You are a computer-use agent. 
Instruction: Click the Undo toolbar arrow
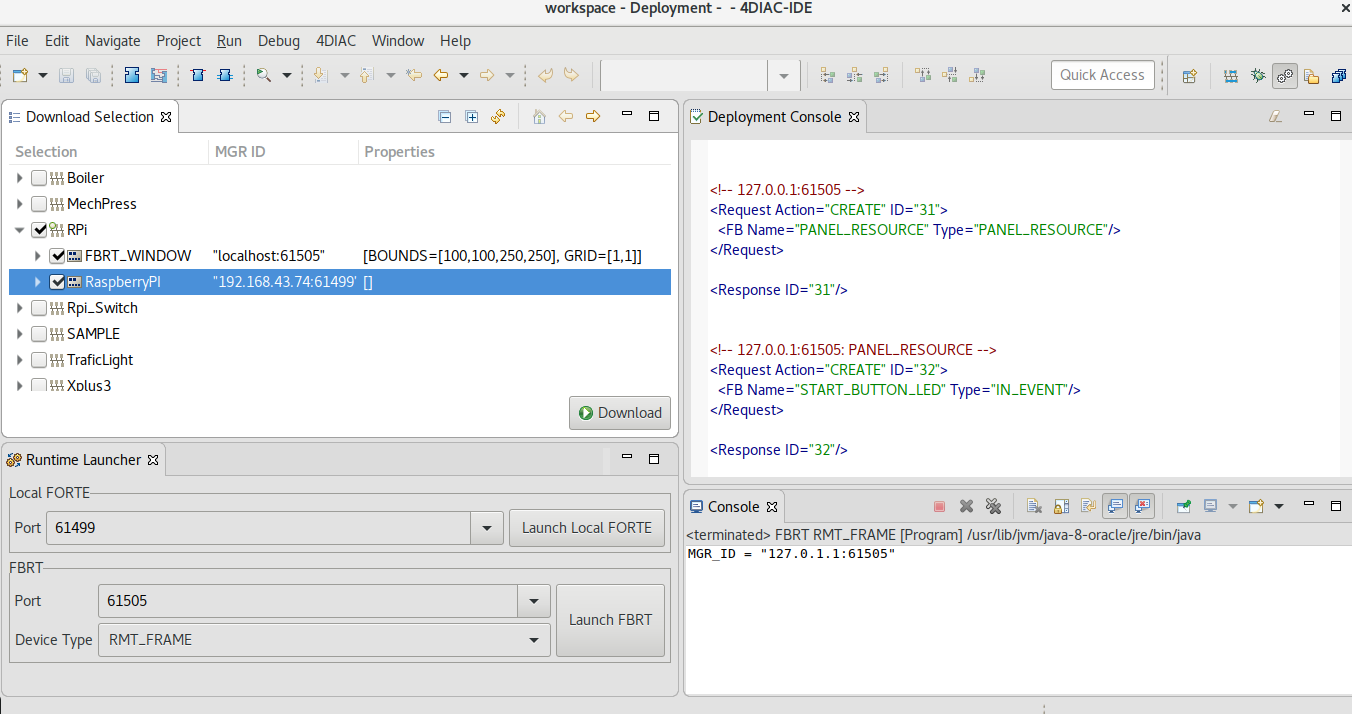click(545, 75)
